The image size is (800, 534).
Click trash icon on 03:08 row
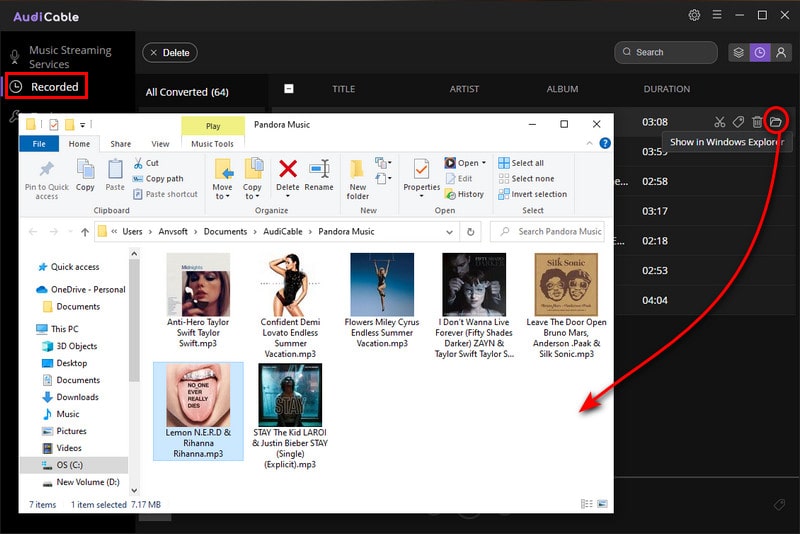(757, 122)
